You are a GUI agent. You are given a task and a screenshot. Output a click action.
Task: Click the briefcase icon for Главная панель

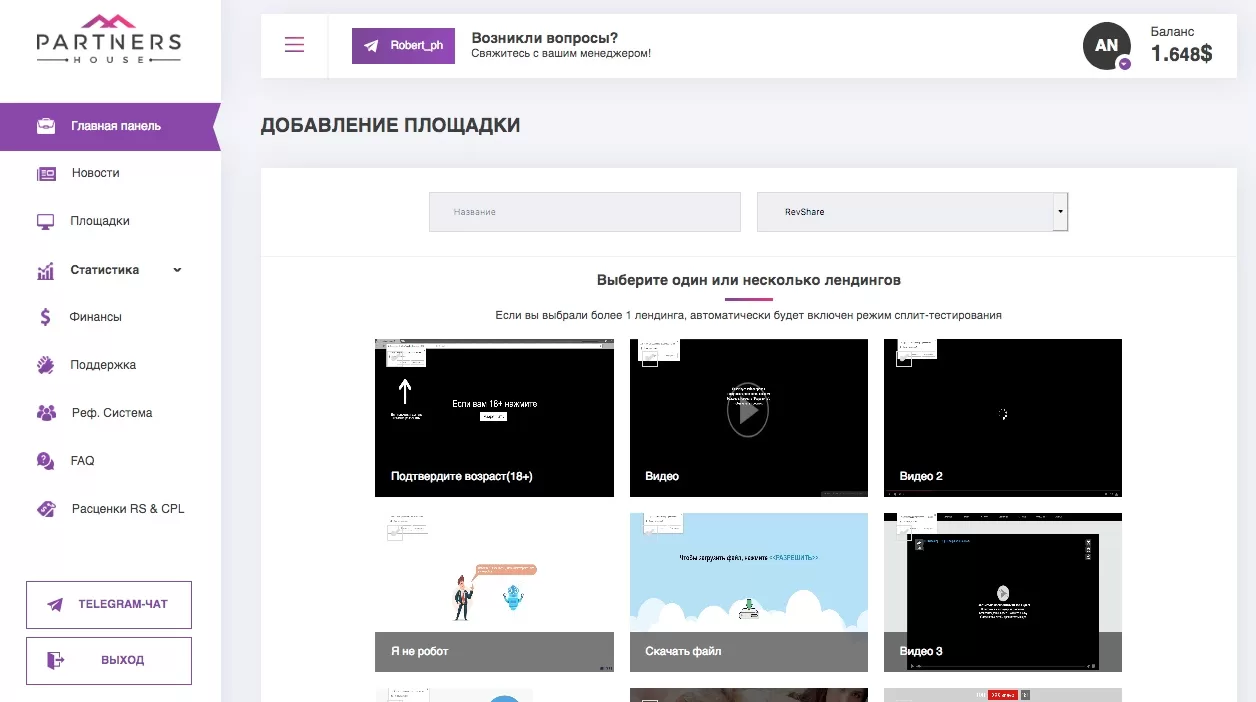pyautogui.click(x=46, y=126)
